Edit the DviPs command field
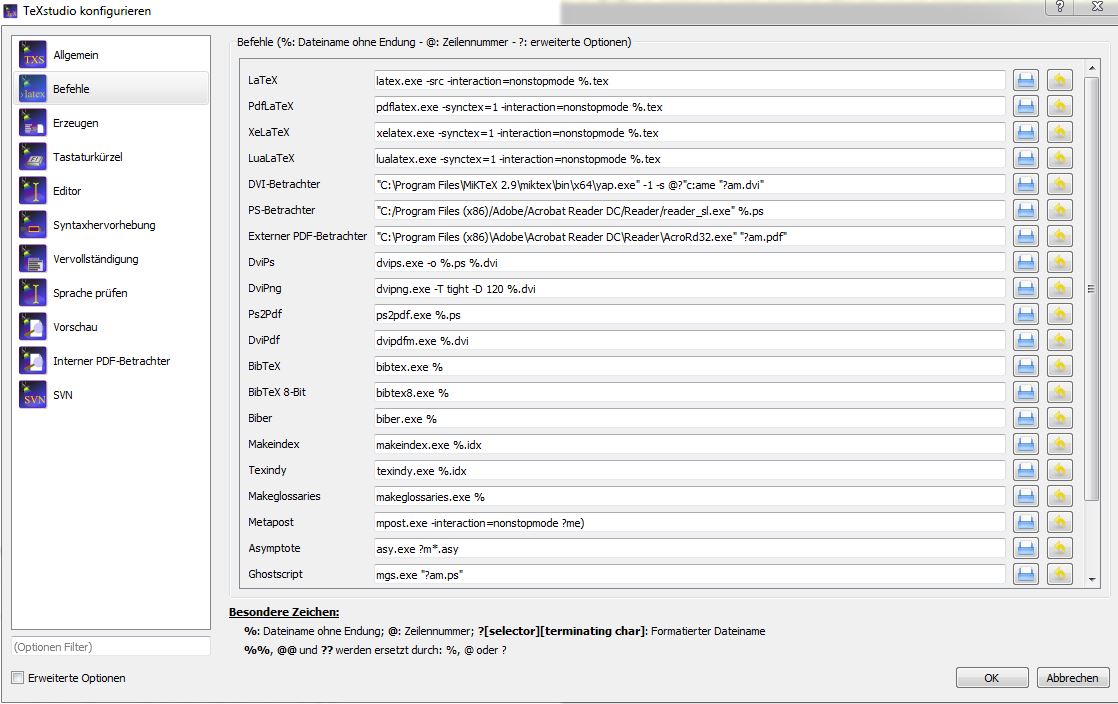 [689, 262]
